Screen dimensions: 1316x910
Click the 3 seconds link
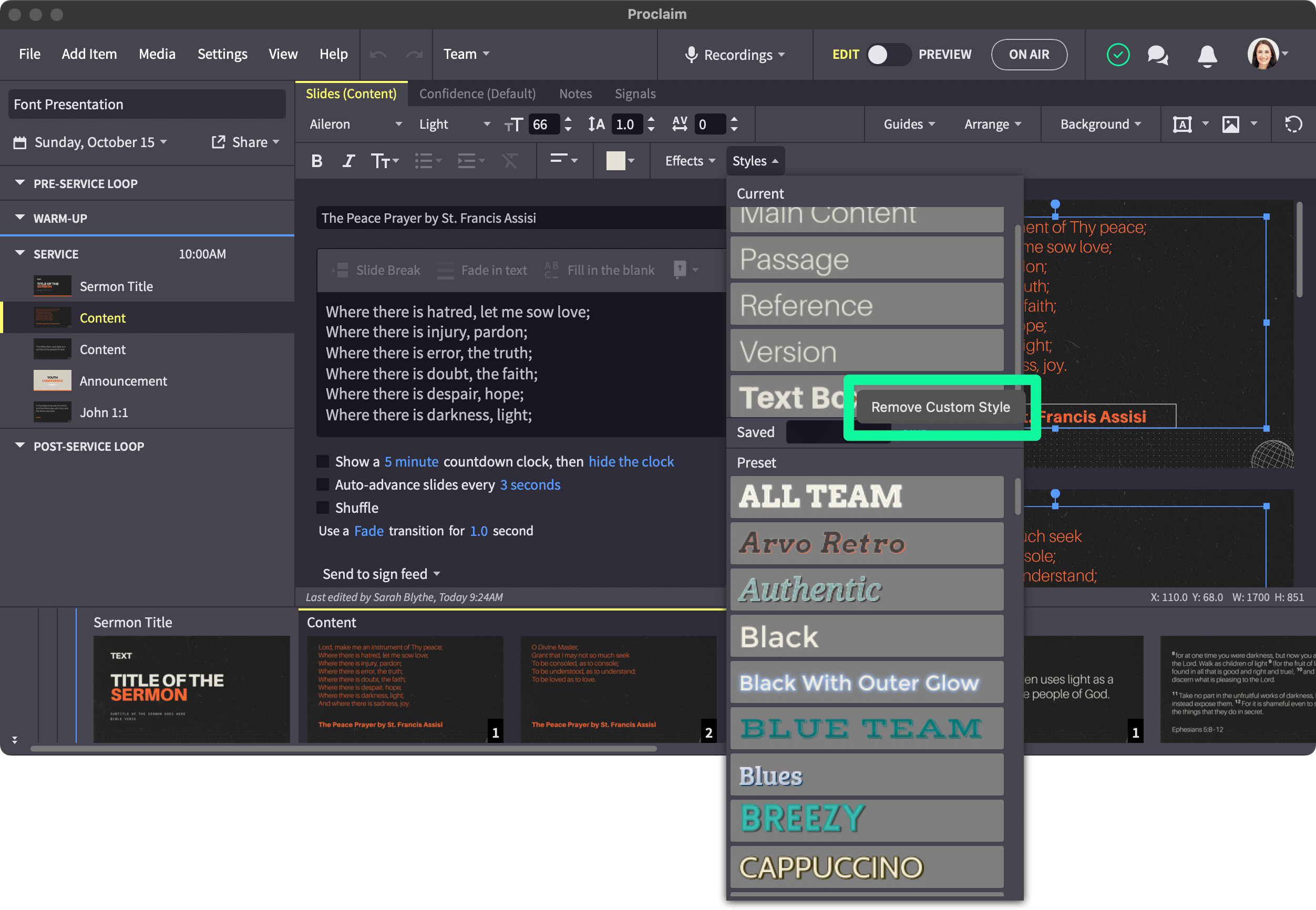530,484
